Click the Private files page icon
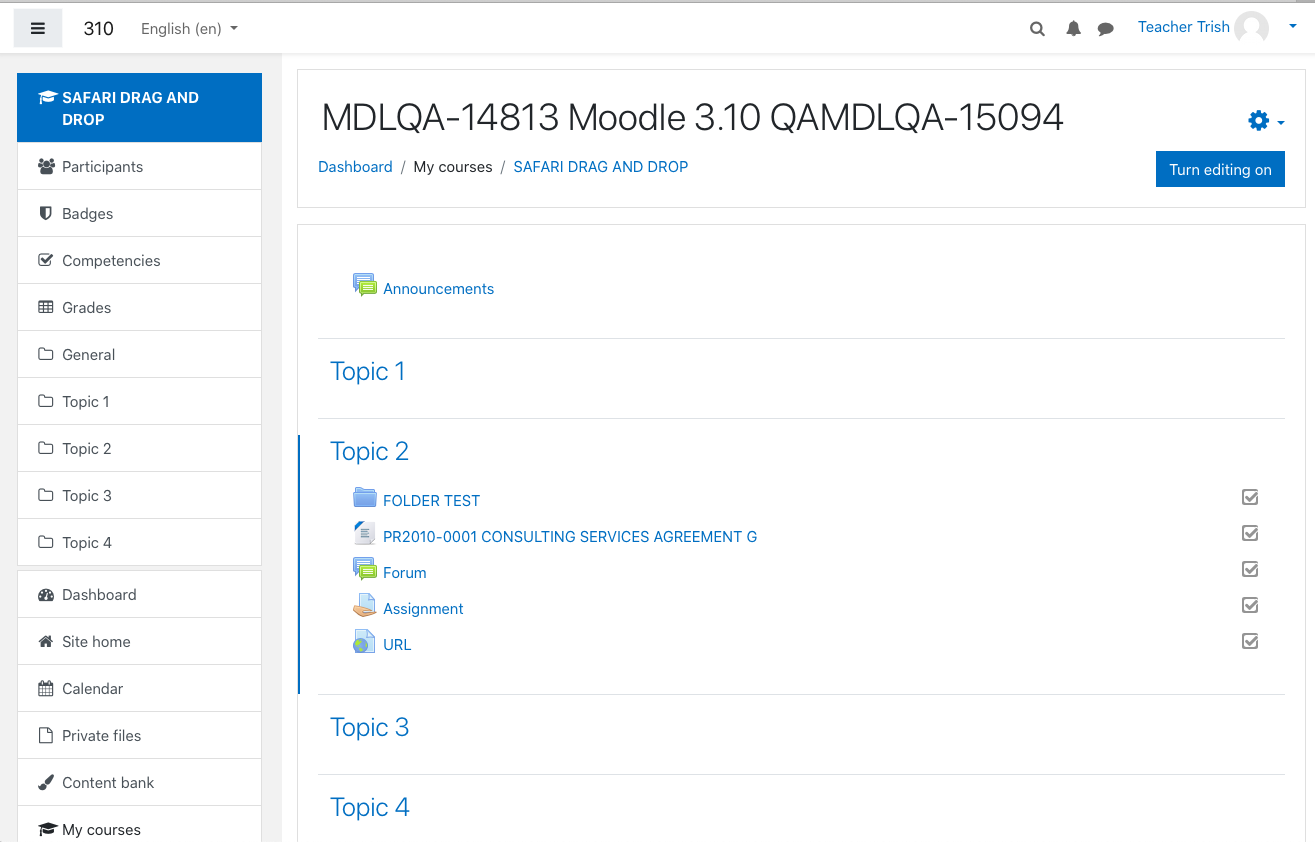 46,735
